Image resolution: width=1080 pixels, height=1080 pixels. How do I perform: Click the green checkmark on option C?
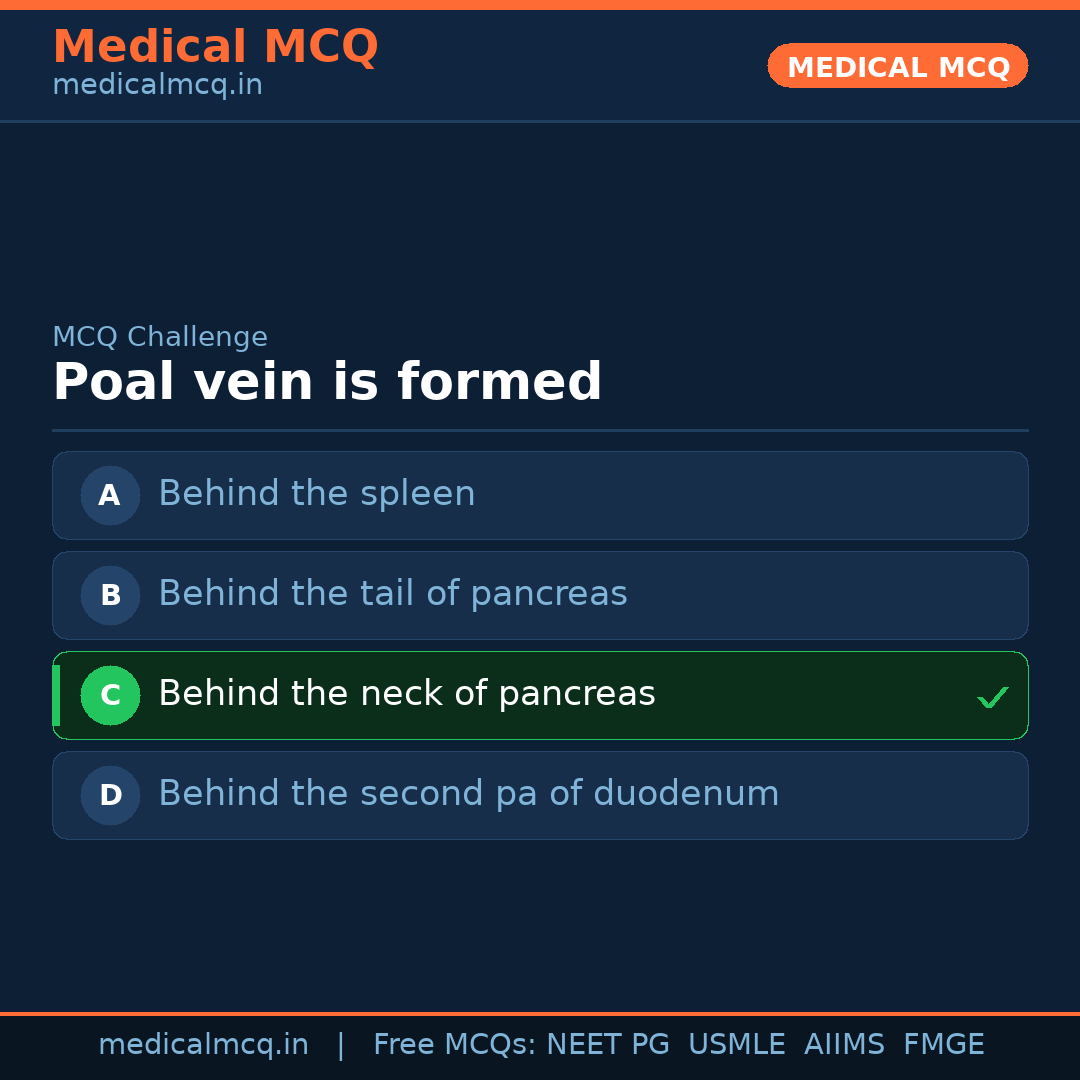click(x=992, y=695)
